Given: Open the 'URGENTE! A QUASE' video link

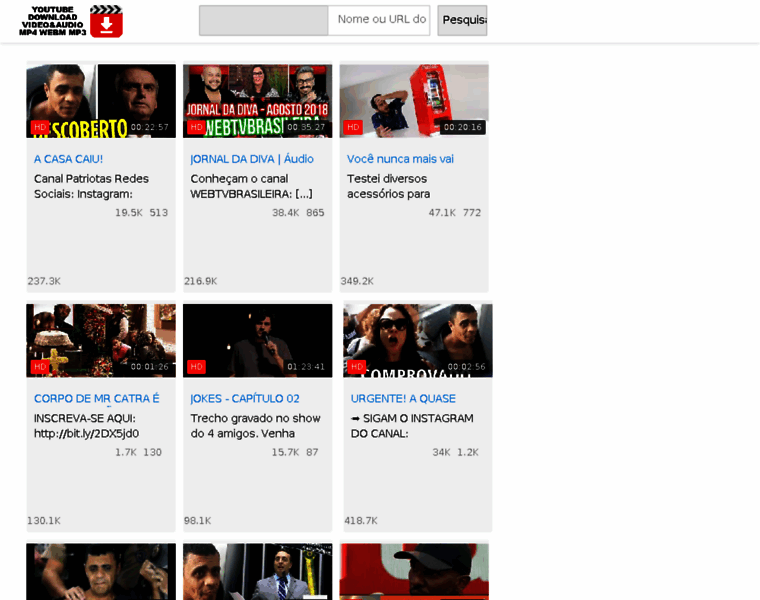Looking at the screenshot, I should (402, 399).
